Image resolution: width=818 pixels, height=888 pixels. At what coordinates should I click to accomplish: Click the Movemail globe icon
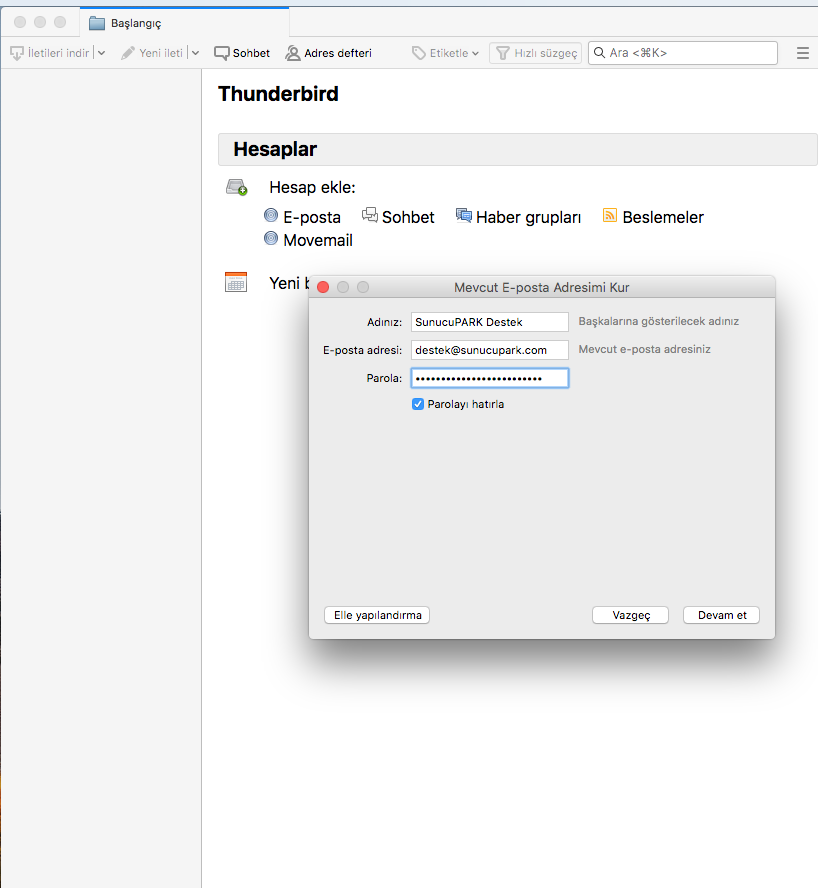point(271,238)
